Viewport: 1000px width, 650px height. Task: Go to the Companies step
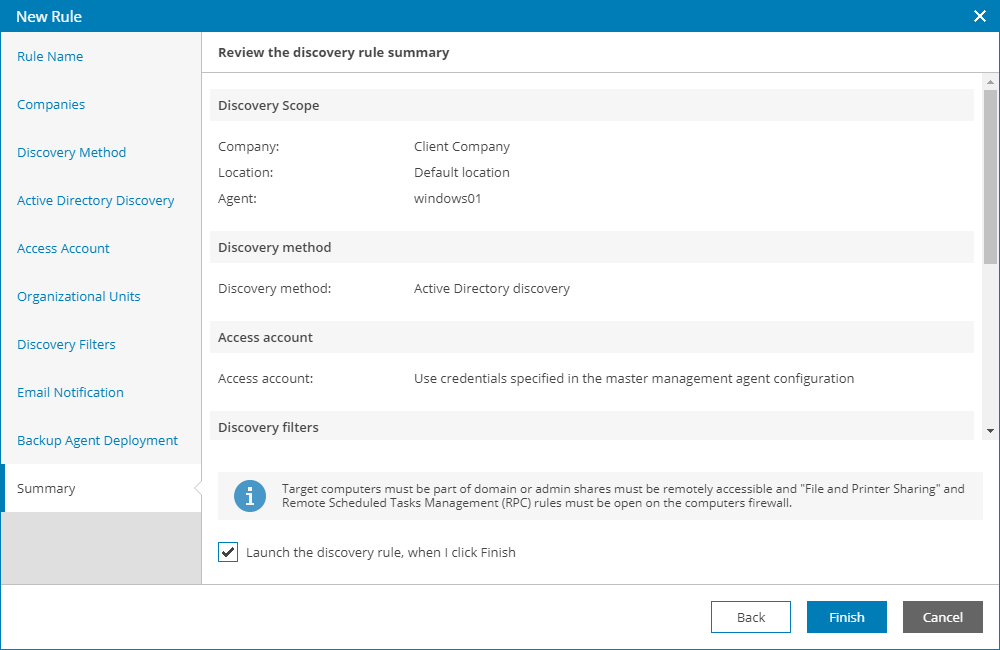(x=51, y=105)
